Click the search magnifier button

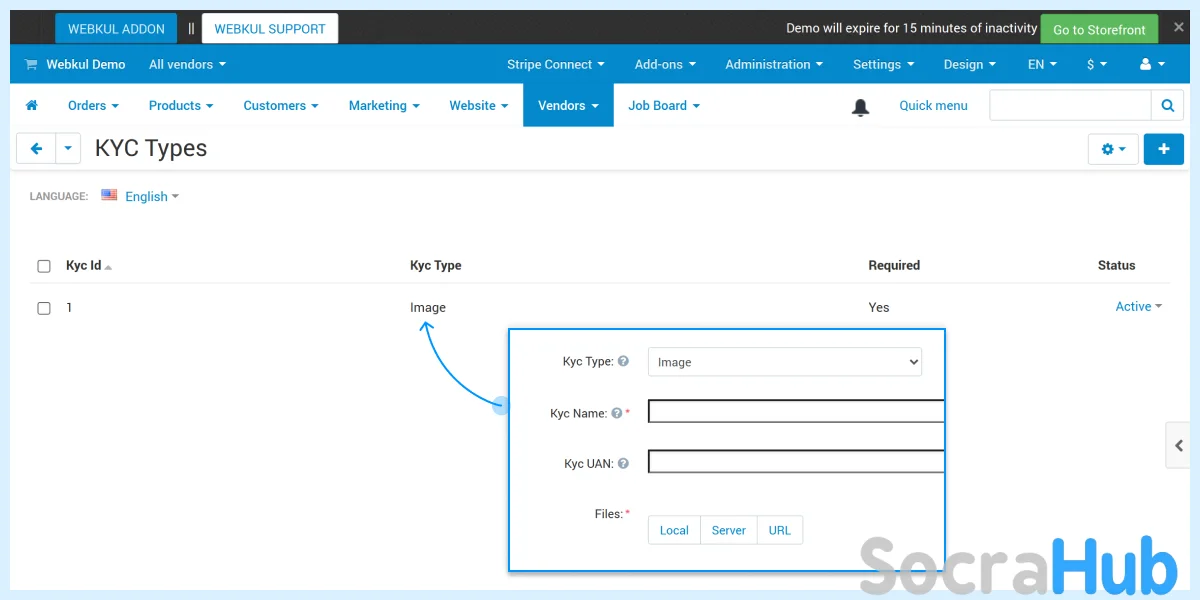pyautogui.click(x=1167, y=105)
